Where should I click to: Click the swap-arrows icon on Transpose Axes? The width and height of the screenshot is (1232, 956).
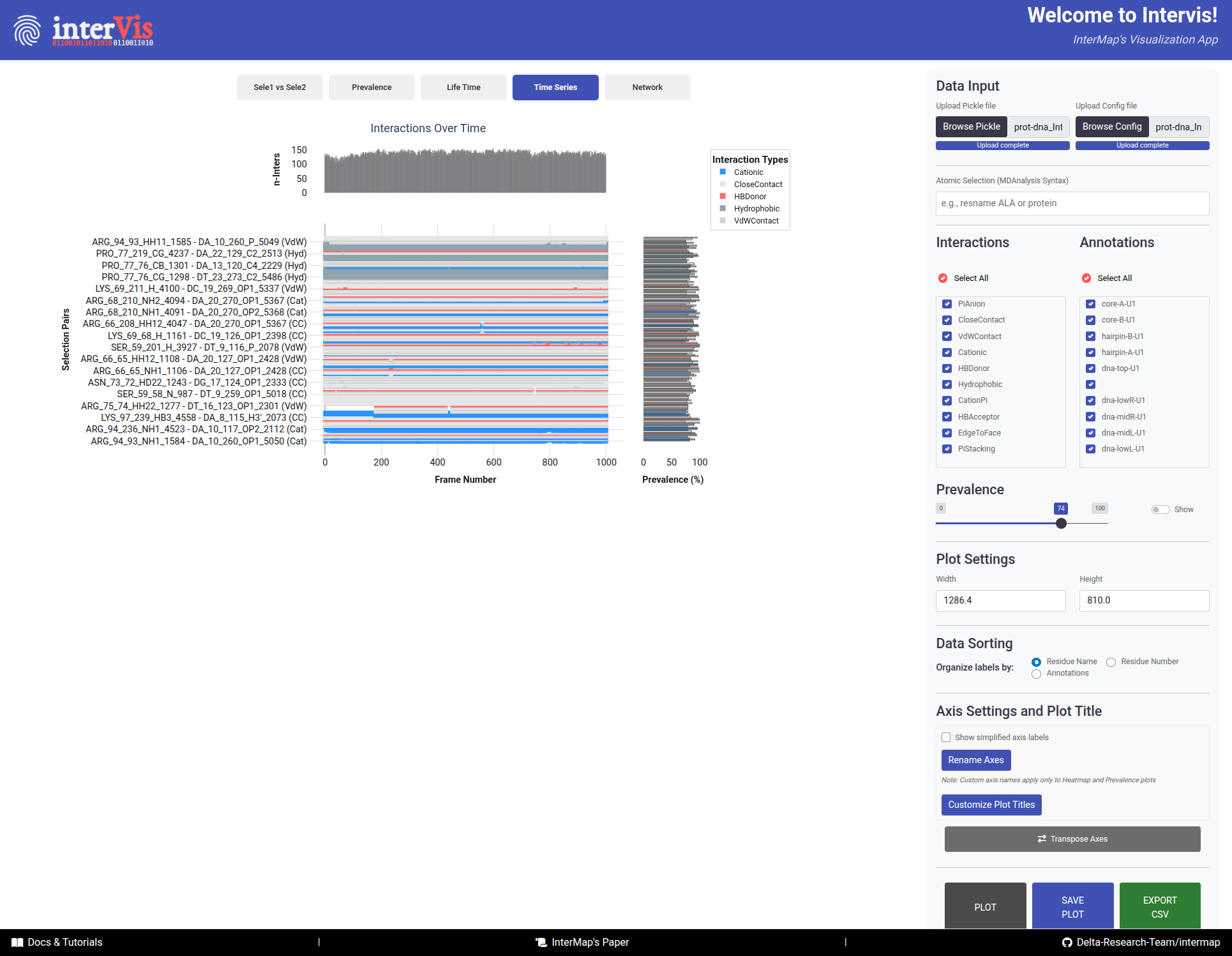[x=1042, y=838]
